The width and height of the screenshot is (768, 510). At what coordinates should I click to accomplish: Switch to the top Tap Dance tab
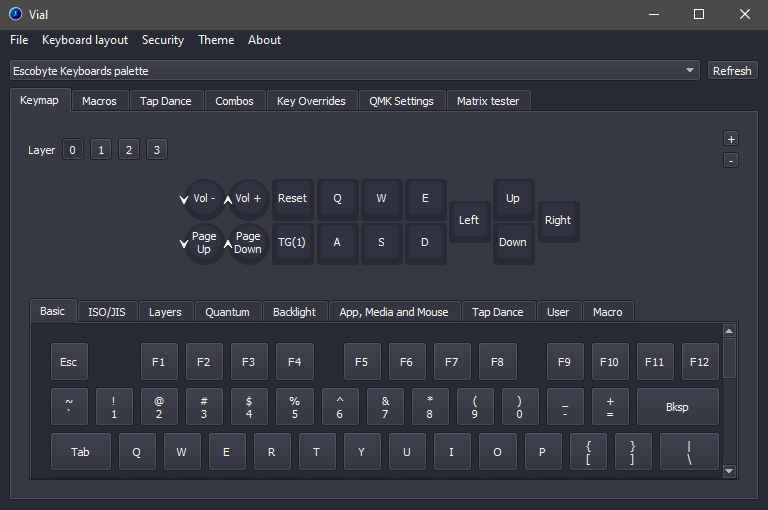(x=166, y=101)
